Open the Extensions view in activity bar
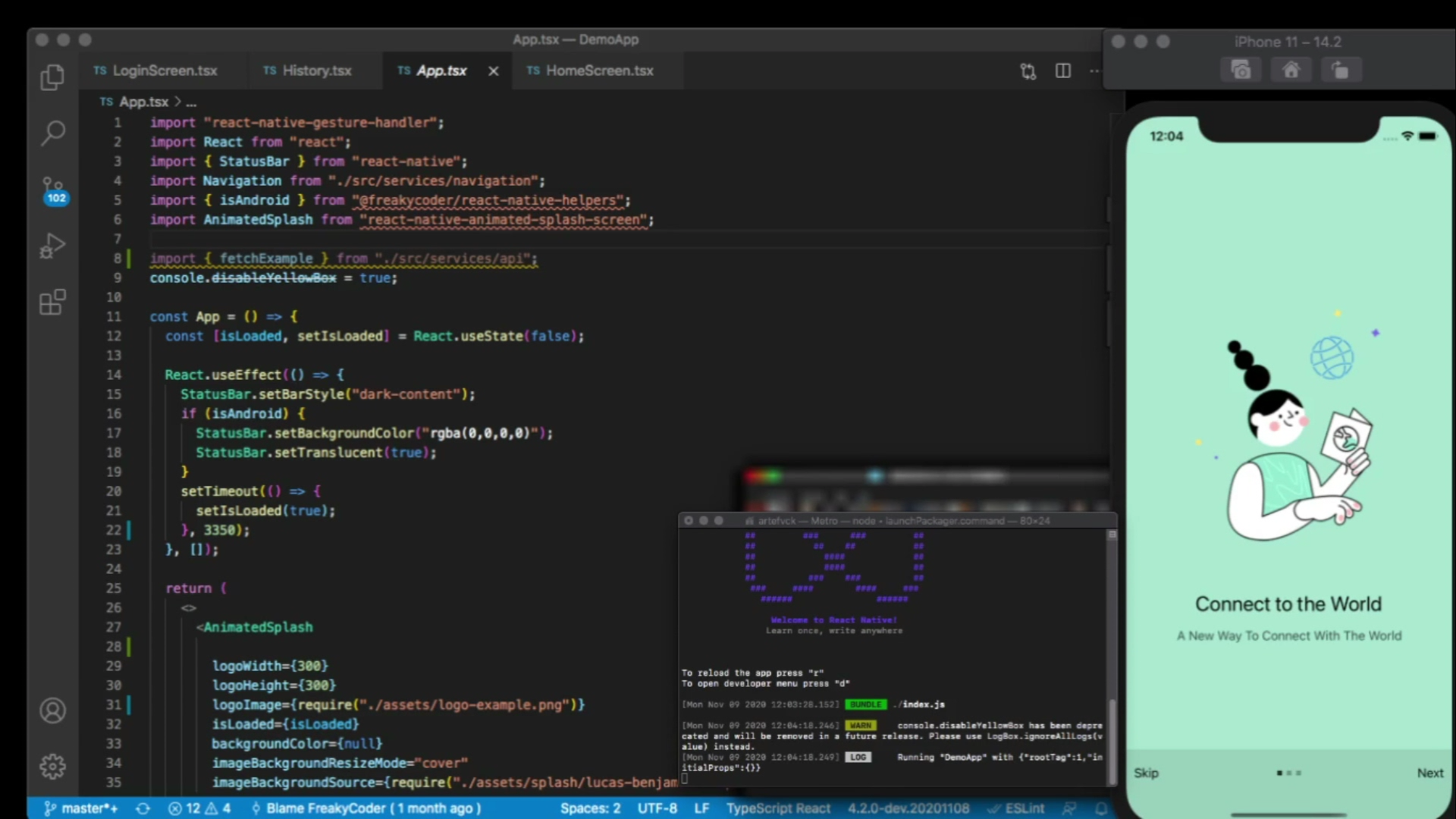This screenshot has height=819, width=1456. pyautogui.click(x=52, y=302)
